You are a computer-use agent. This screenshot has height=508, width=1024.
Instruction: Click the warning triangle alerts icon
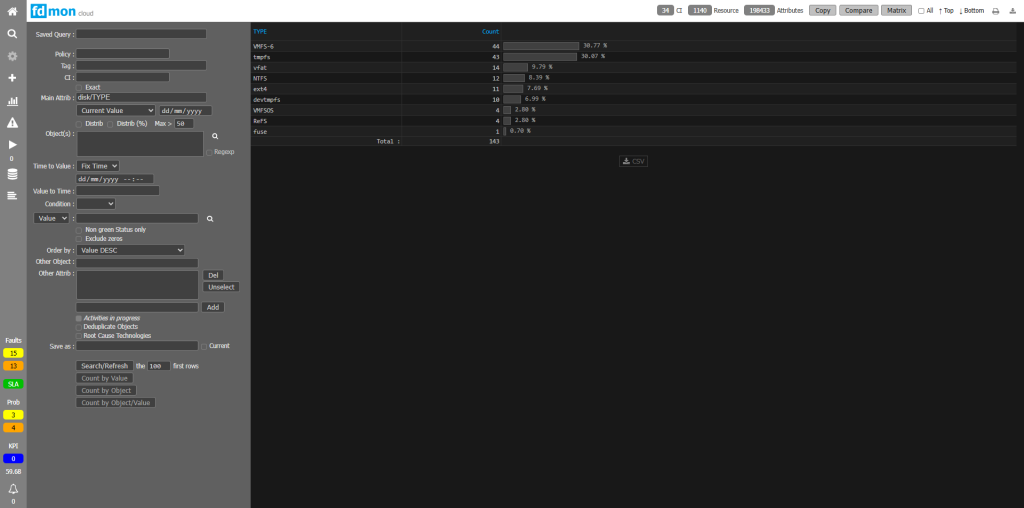pos(12,122)
